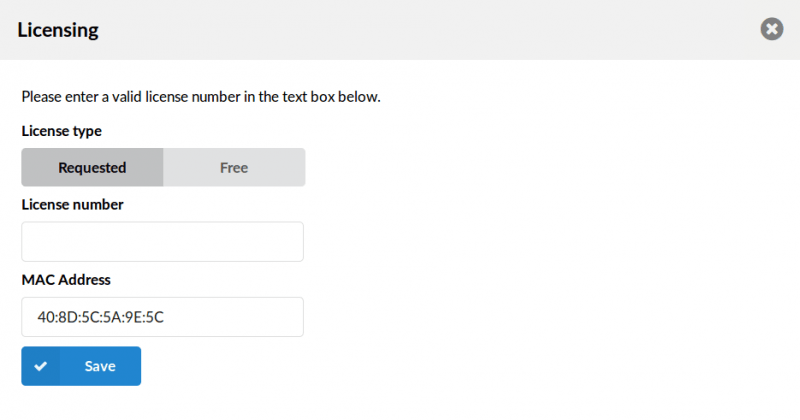Click the Licensing dialog title

[x=58, y=30]
